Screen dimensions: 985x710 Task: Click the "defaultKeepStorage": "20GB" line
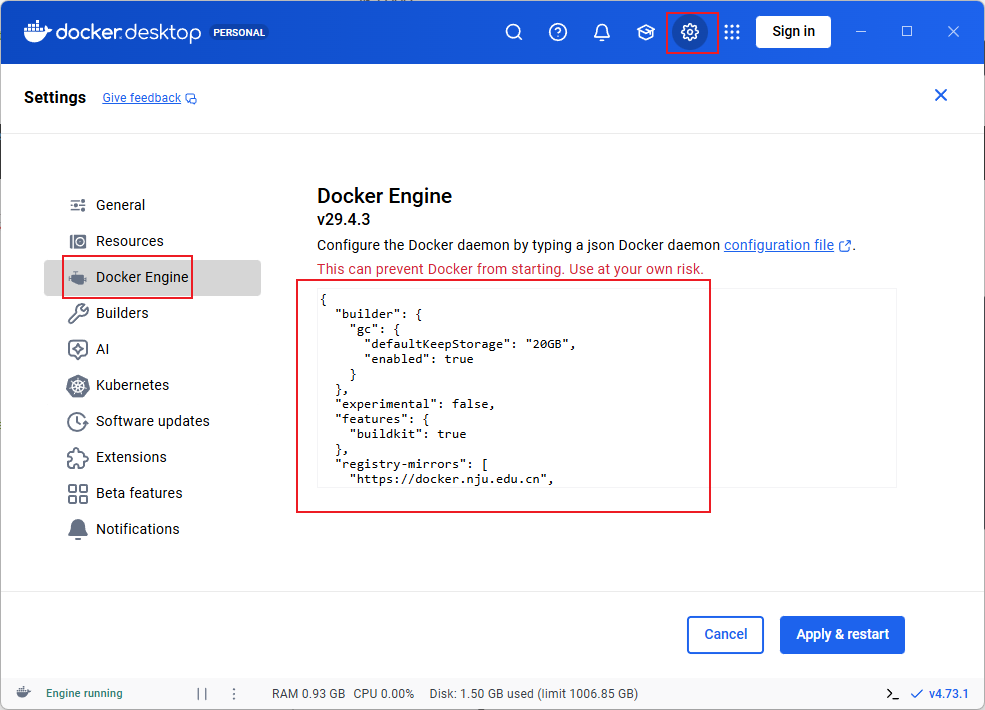(x=470, y=344)
